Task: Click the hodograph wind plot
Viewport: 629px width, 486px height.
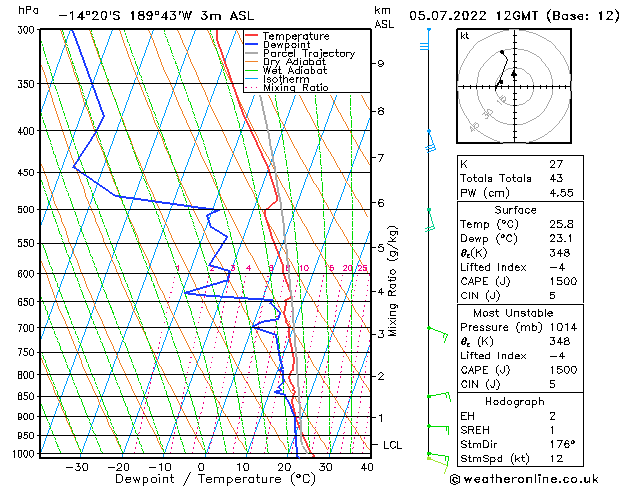Action: point(514,86)
